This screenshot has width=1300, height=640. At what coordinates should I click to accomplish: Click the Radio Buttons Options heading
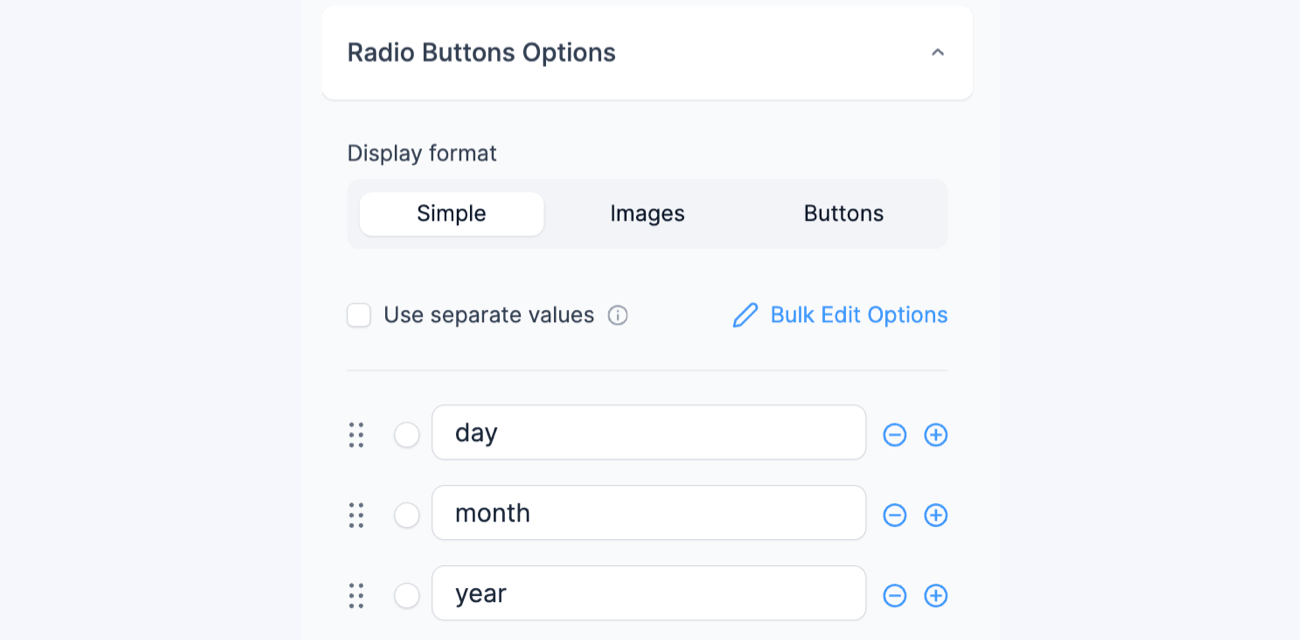[x=481, y=52]
